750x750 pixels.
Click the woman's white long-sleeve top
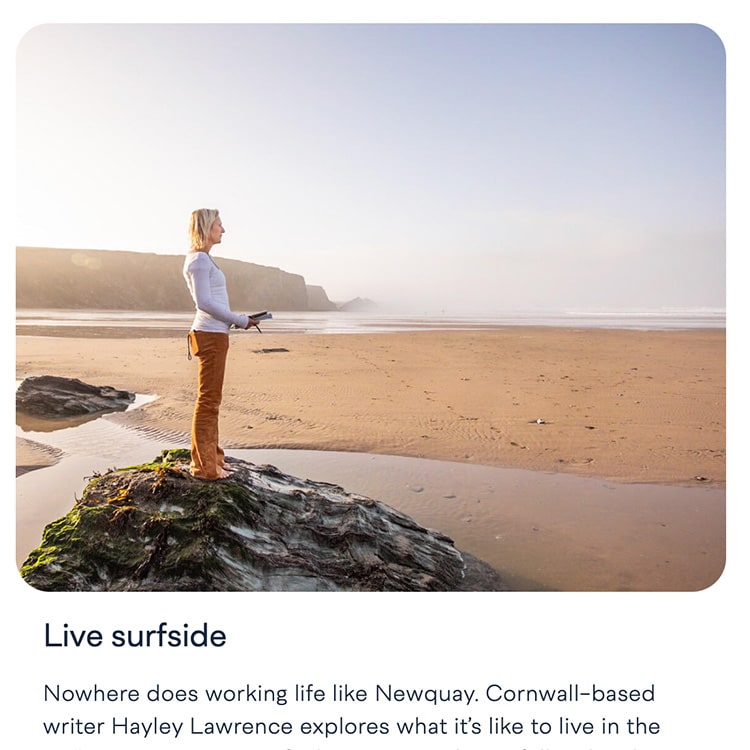pos(210,294)
